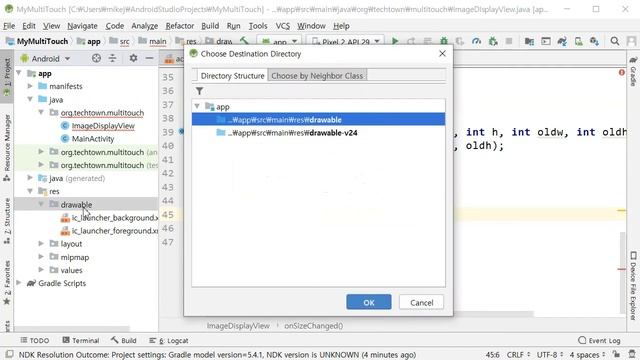
Task: Click the Project Structure folder icon in toolbar
Action: pos(529,41)
